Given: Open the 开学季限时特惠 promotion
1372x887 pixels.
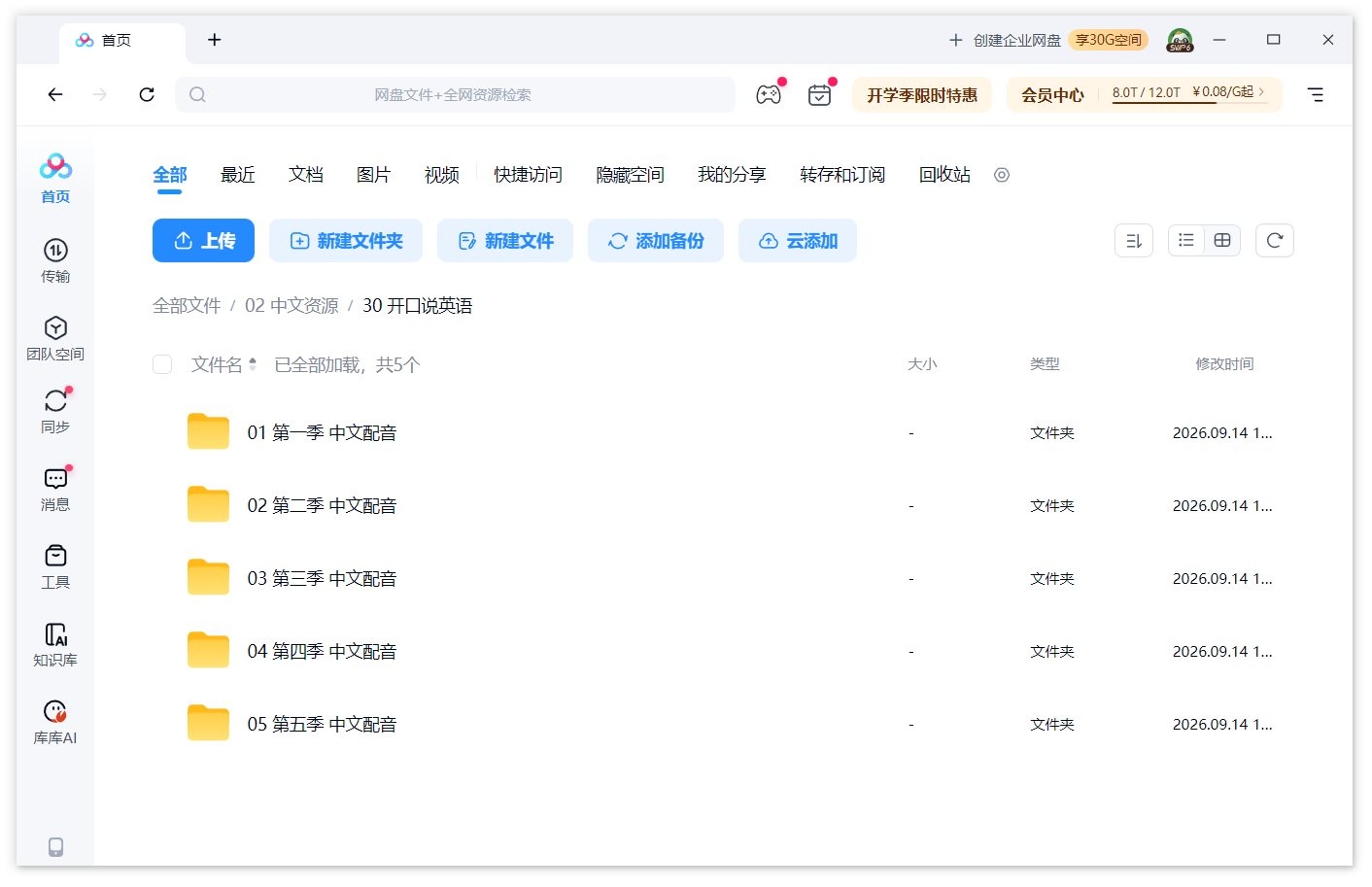Looking at the screenshot, I should 922,94.
